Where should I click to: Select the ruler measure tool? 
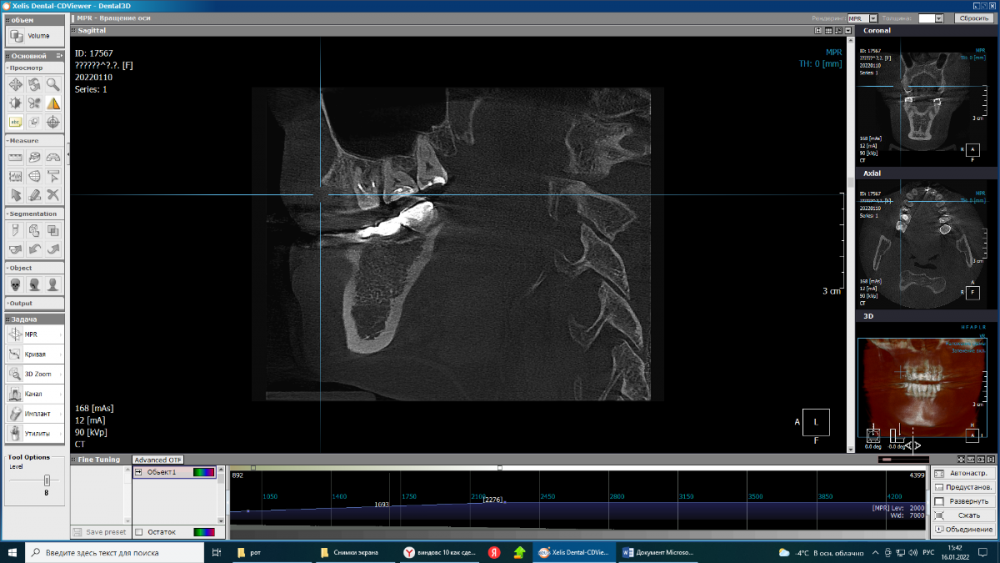(16, 157)
